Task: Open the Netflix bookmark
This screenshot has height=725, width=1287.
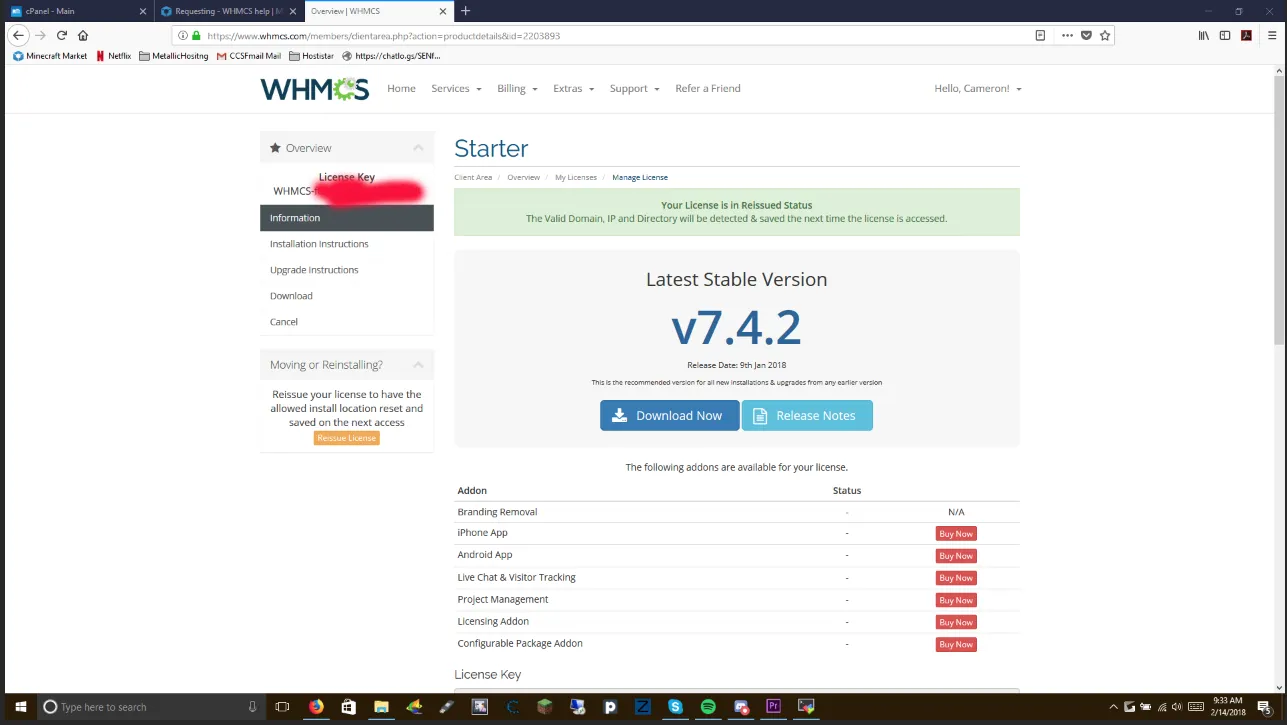Action: point(114,56)
